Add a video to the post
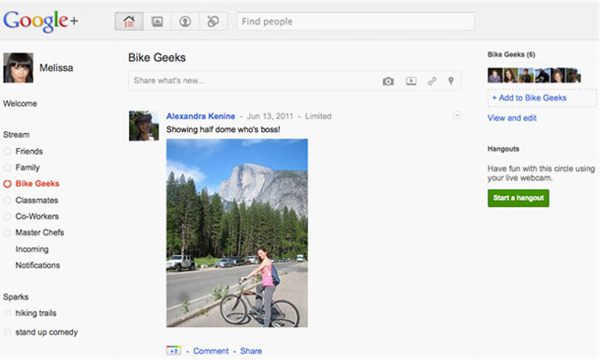This screenshot has width=600, height=360. pyautogui.click(x=411, y=81)
